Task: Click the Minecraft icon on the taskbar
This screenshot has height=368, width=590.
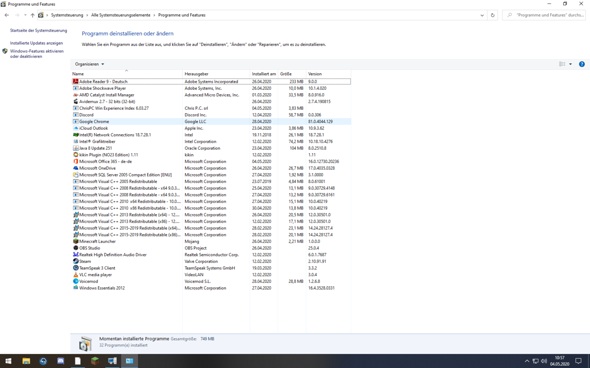Action: [x=95, y=361]
